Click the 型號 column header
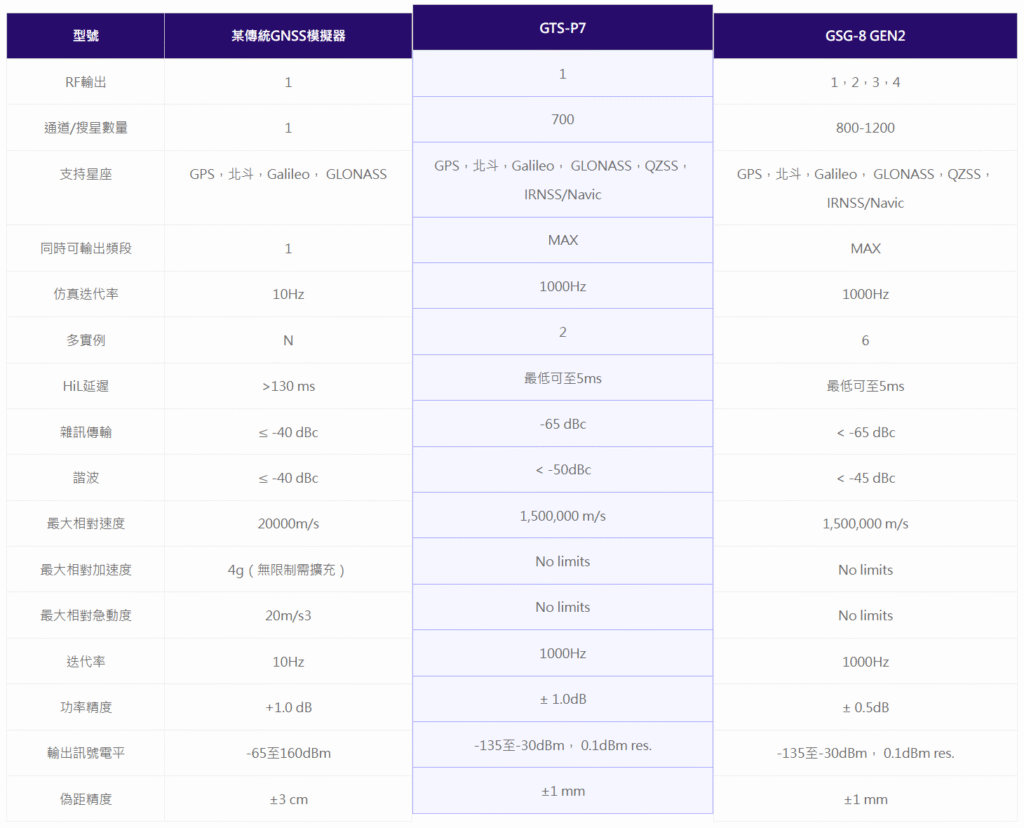The width and height of the screenshot is (1024, 828). tap(86, 36)
